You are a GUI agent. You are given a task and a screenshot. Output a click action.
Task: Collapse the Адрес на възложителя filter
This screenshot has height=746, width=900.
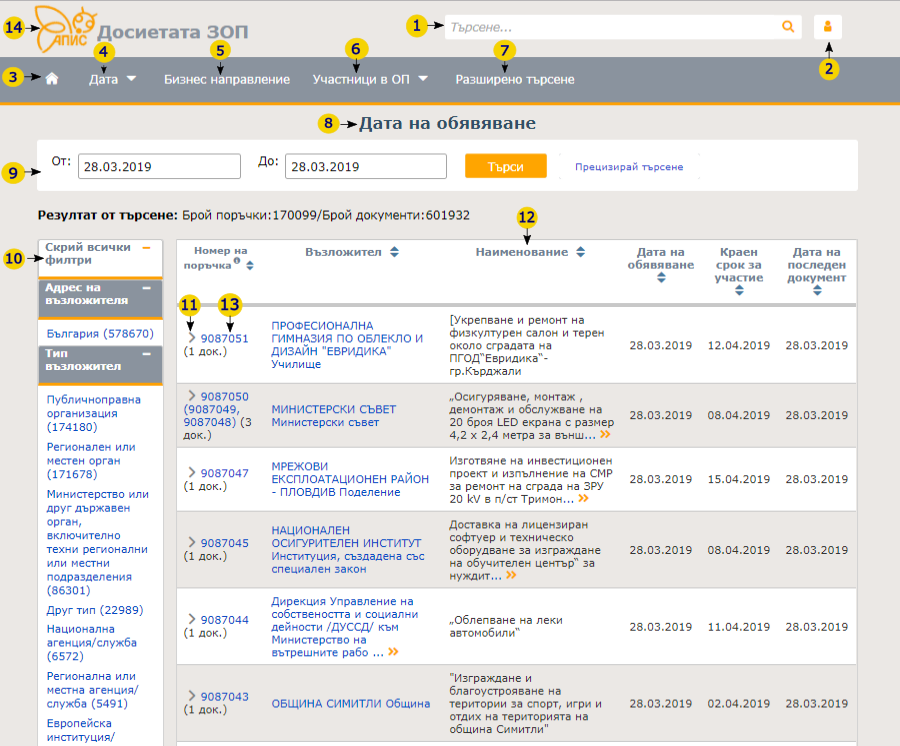[x=146, y=288]
